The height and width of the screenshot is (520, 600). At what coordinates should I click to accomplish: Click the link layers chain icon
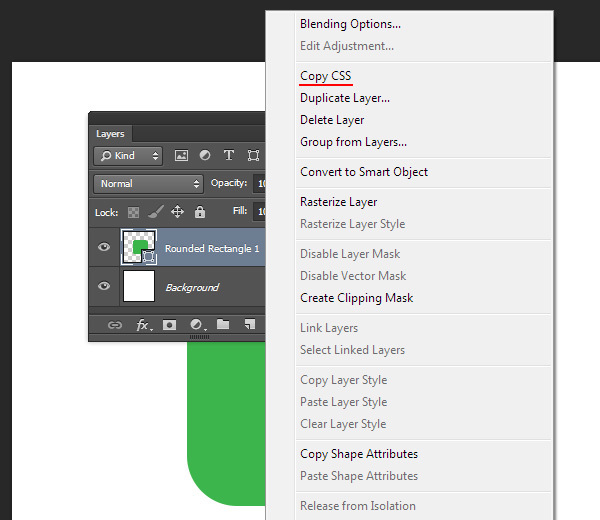click(x=115, y=325)
